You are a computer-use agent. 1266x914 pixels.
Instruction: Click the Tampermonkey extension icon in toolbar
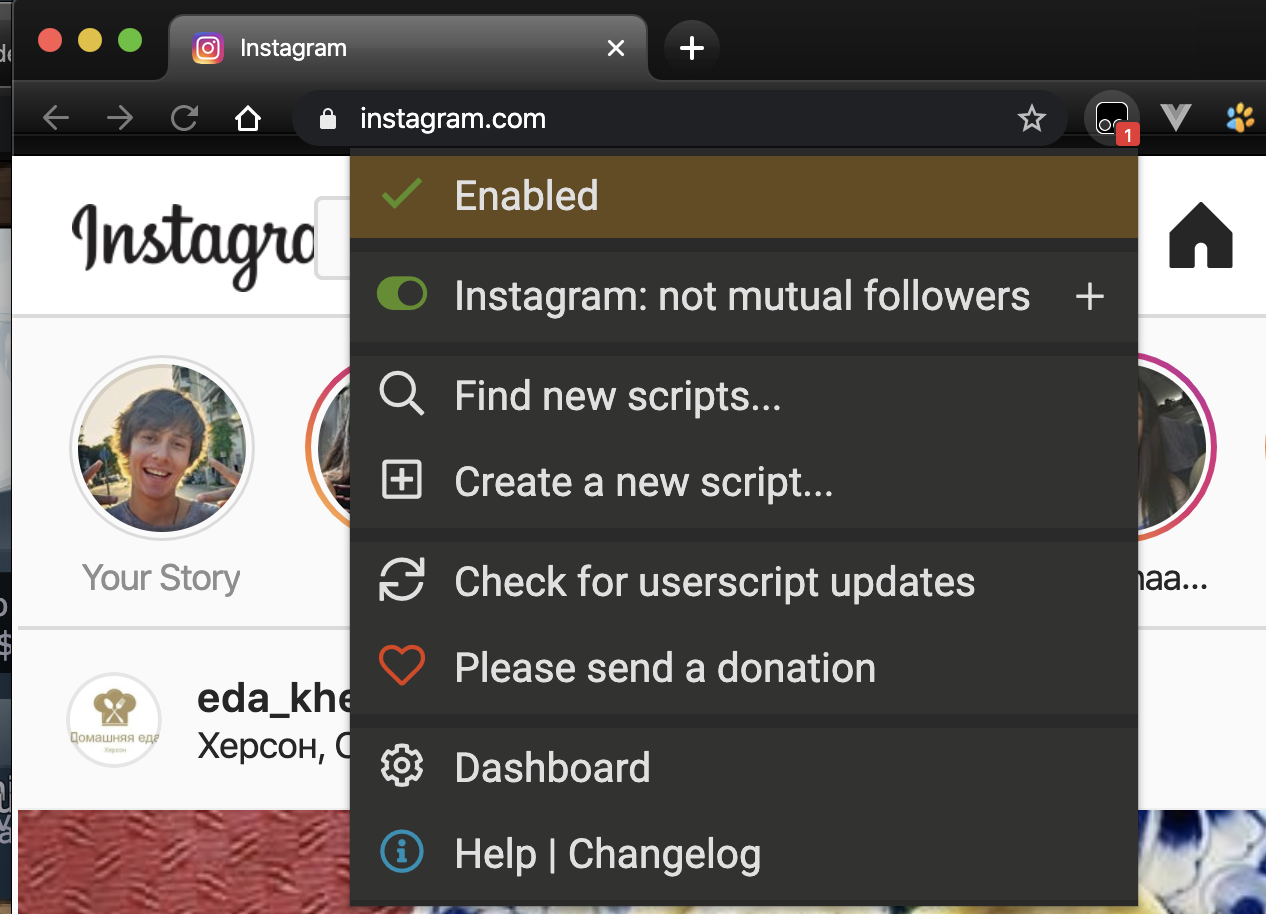[x=1112, y=120]
